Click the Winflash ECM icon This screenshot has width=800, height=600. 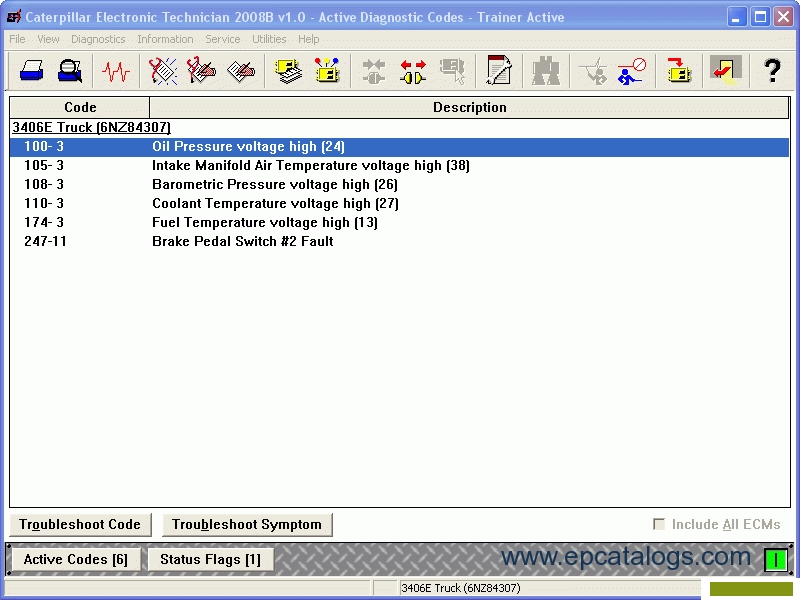[x=680, y=71]
